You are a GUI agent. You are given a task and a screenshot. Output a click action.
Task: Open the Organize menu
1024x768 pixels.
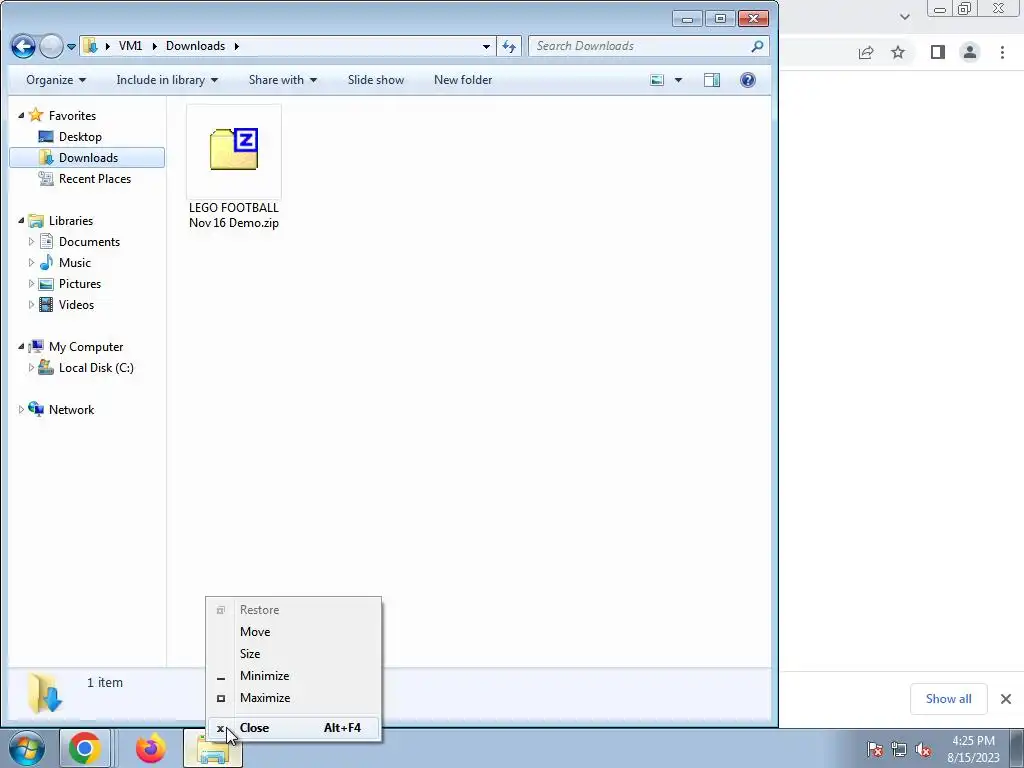pos(56,80)
